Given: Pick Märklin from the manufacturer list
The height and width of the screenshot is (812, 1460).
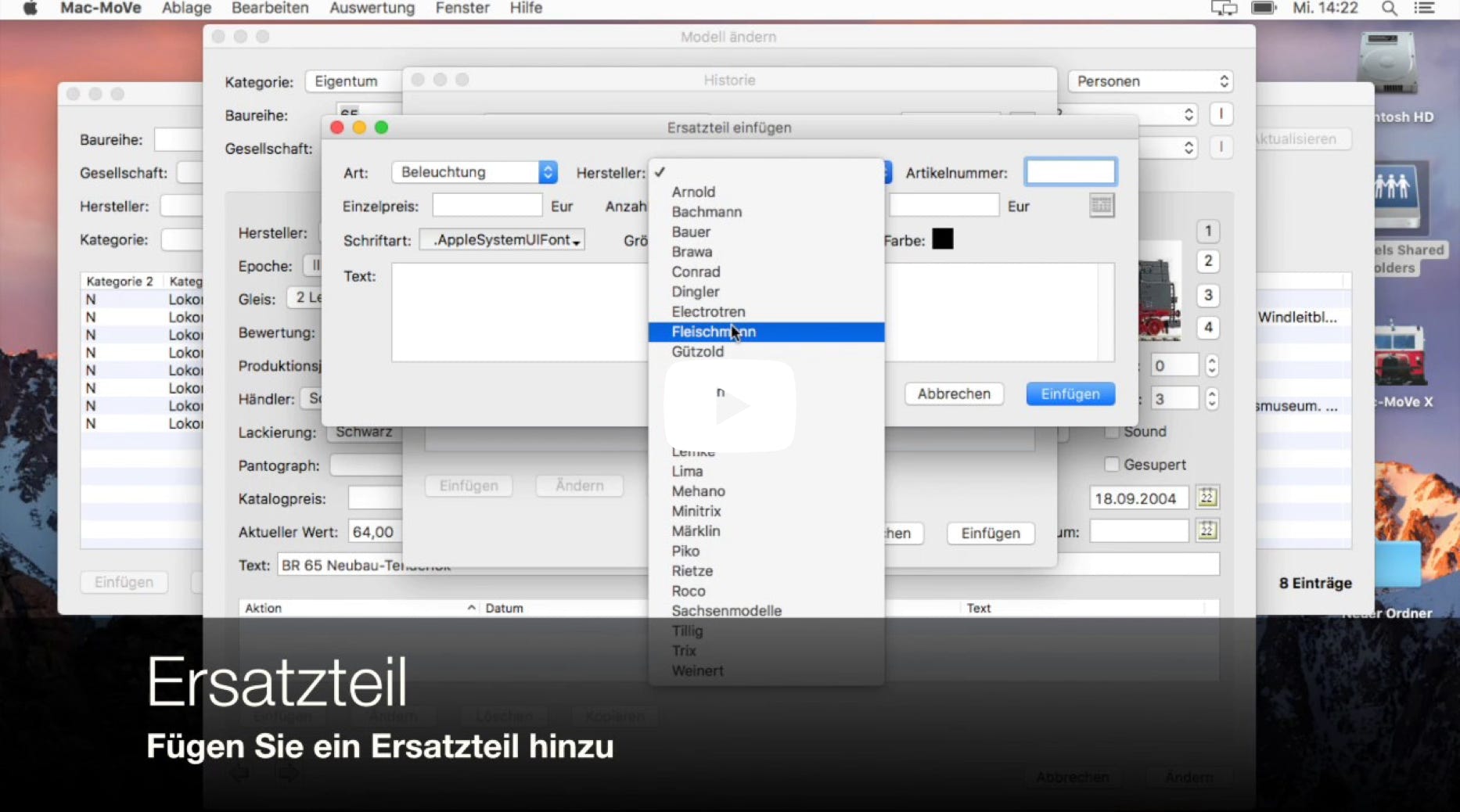Looking at the screenshot, I should point(766,531).
